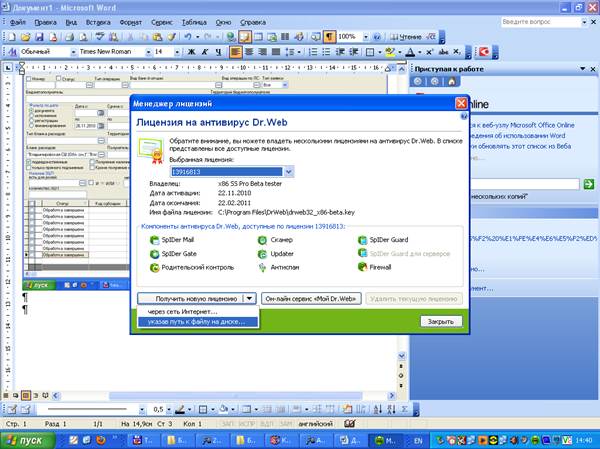The image size is (600, 449).
Task: Center text in Word formatting toolbar
Action: coord(249,52)
